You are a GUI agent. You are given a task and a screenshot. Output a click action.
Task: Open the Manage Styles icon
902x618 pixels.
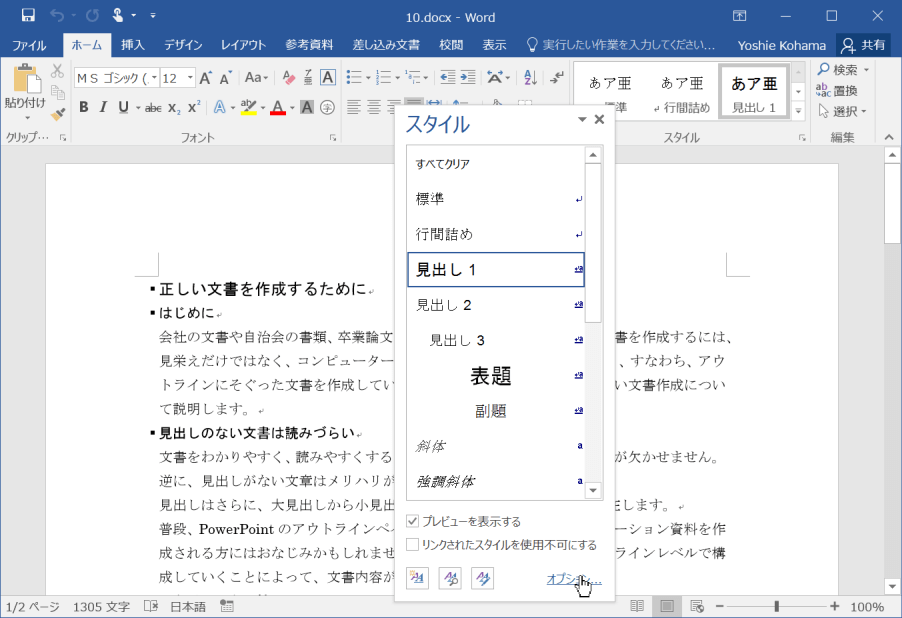coord(482,577)
